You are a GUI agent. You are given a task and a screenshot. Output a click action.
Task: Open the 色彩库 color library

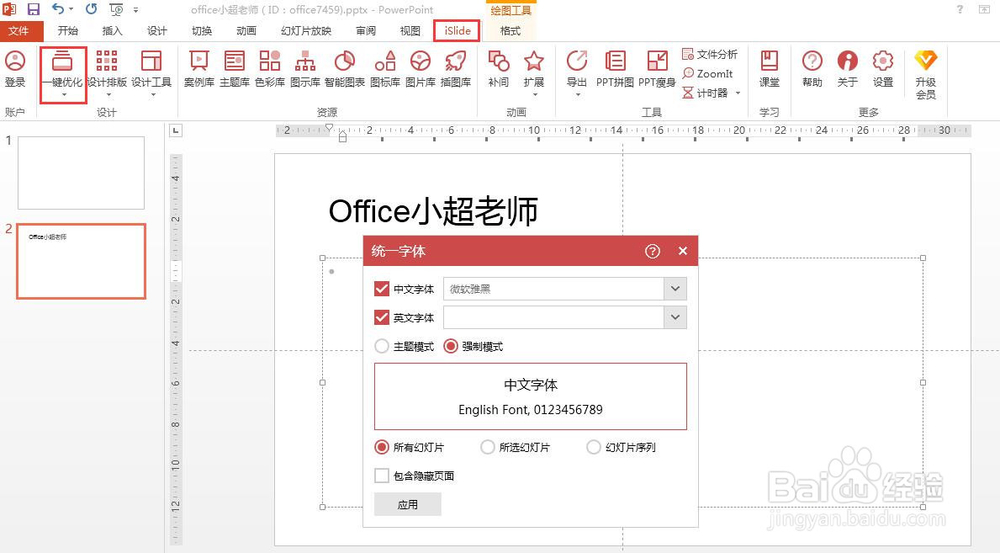point(270,68)
